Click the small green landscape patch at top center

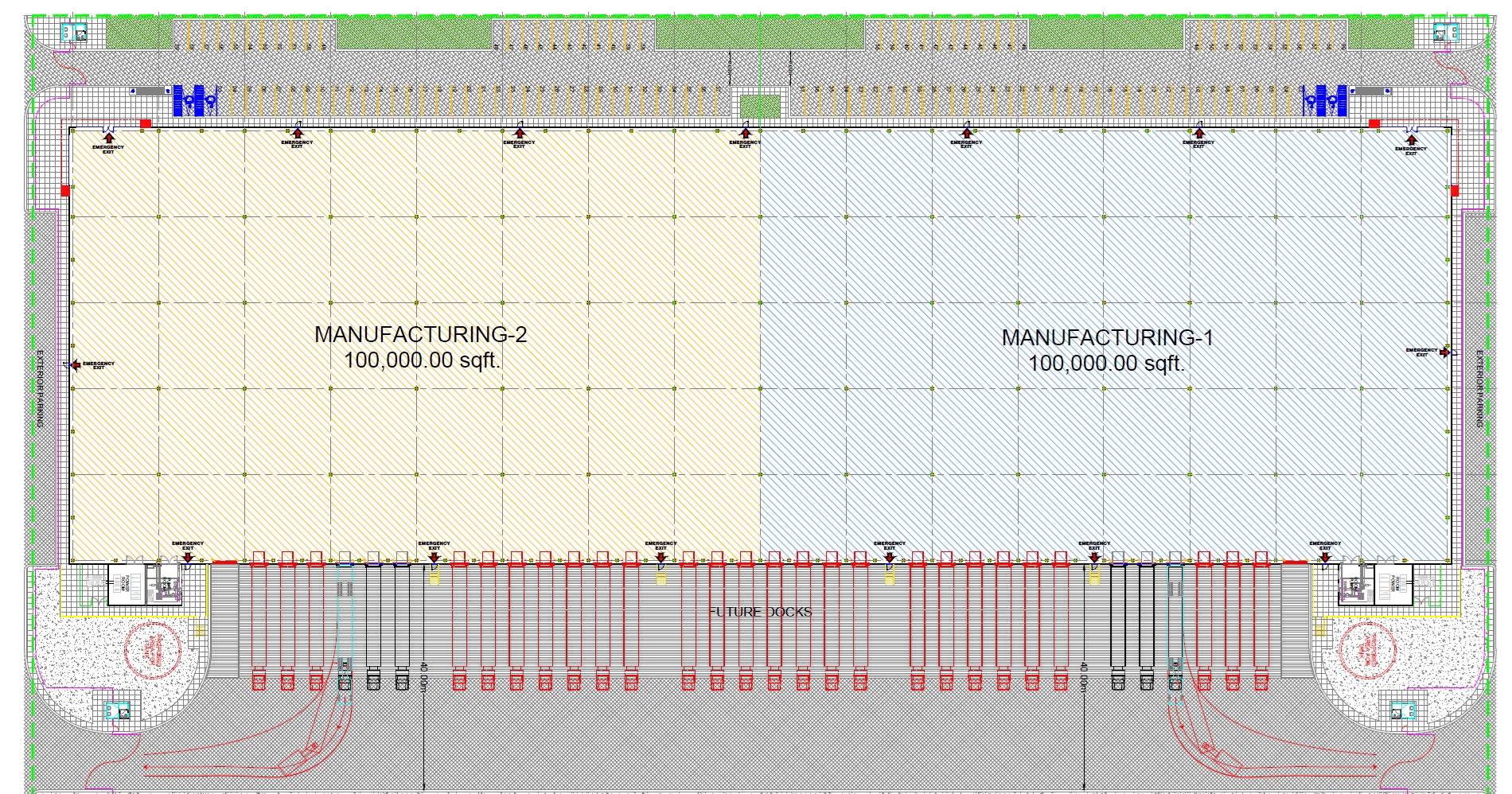point(760,106)
